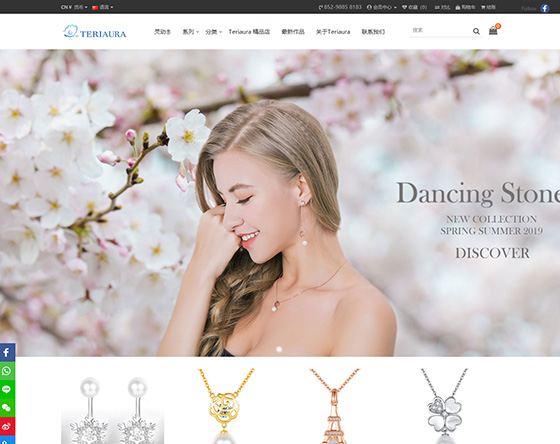Expand the CN¥ currency dropdown
Viewport: 560px width, 444px height.
(74, 7)
